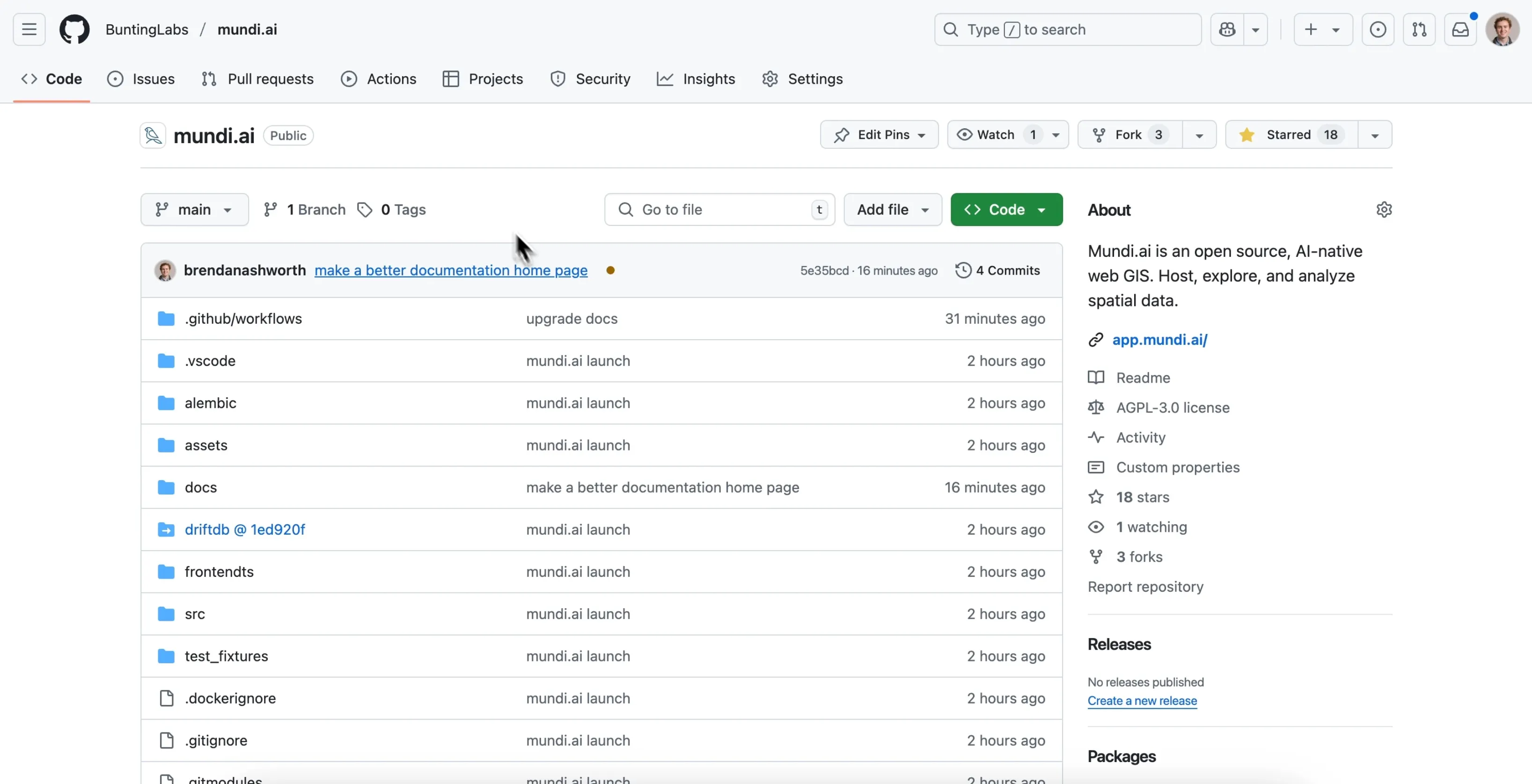Go to GitHub home via Octocat logo
This screenshot has width=1532, height=784.
[x=74, y=29]
